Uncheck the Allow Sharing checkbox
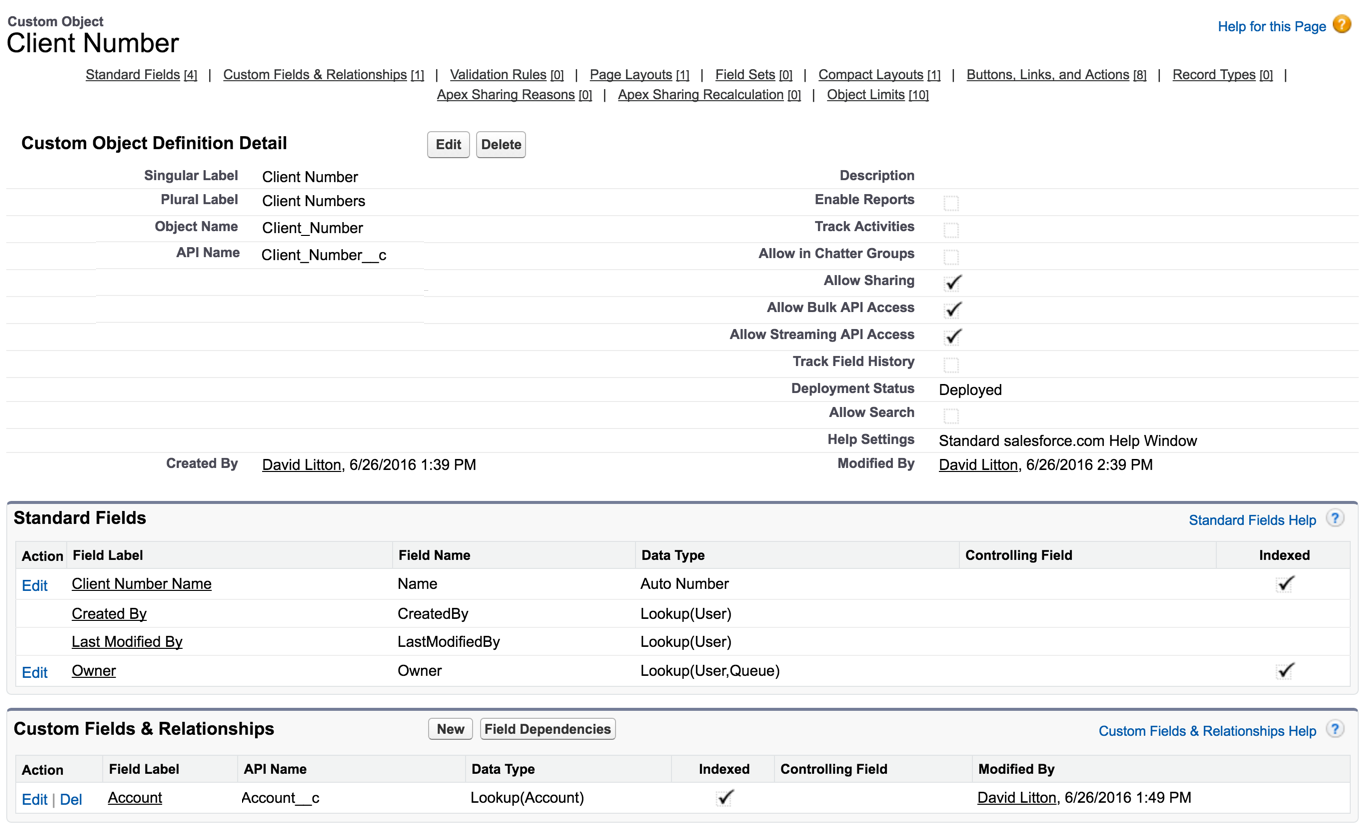Screen dimensions: 1366x829 point(953,283)
